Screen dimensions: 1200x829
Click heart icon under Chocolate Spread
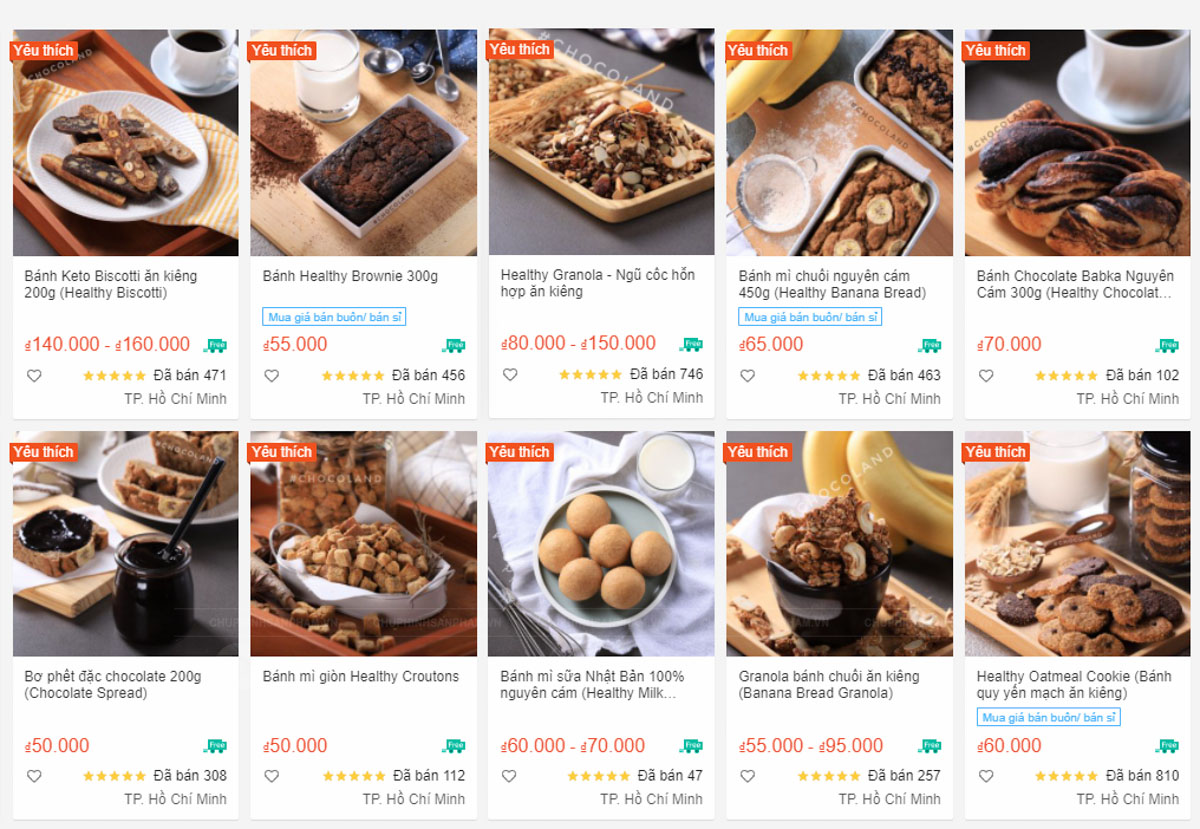(34, 776)
